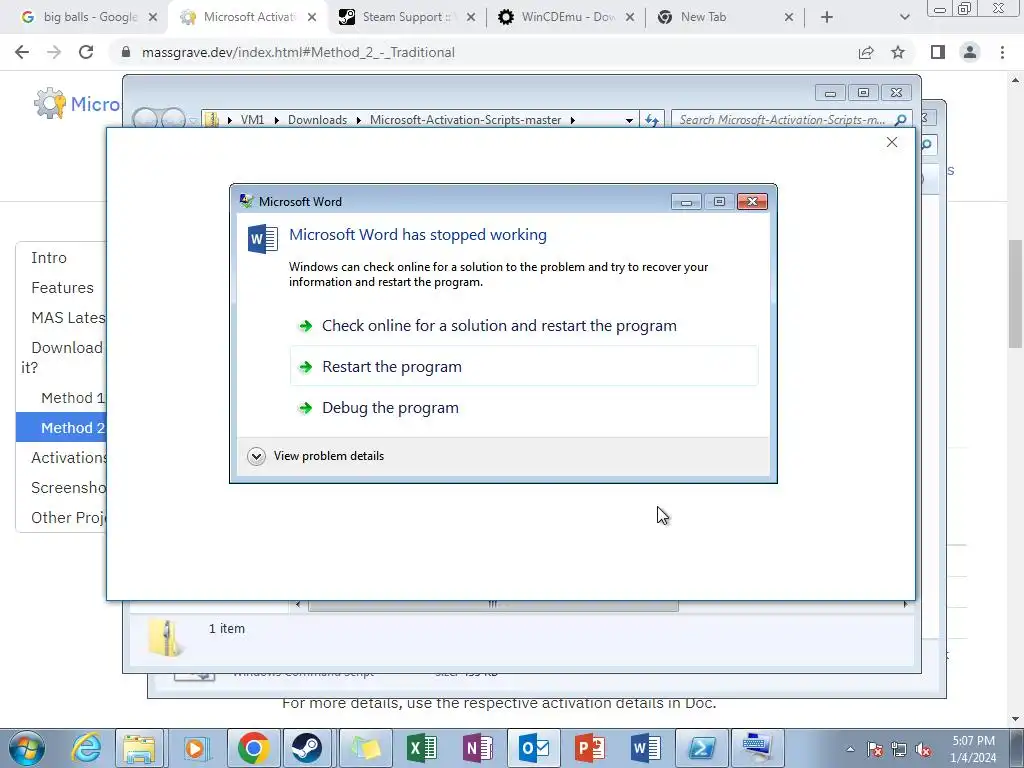This screenshot has width=1024, height=768.
Task: Close the white overlay window
Action: 891,142
